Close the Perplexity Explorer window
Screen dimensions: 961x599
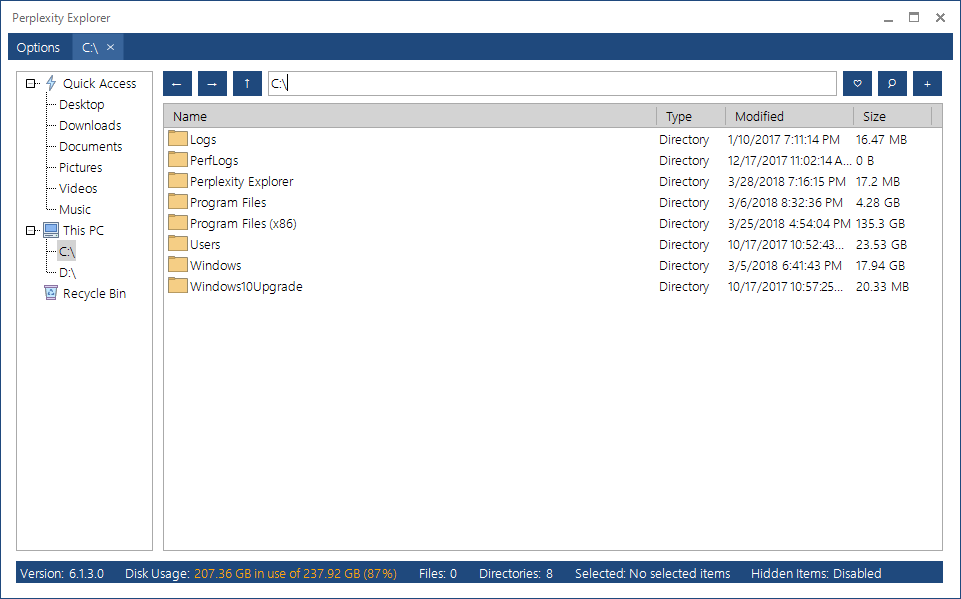[x=940, y=18]
